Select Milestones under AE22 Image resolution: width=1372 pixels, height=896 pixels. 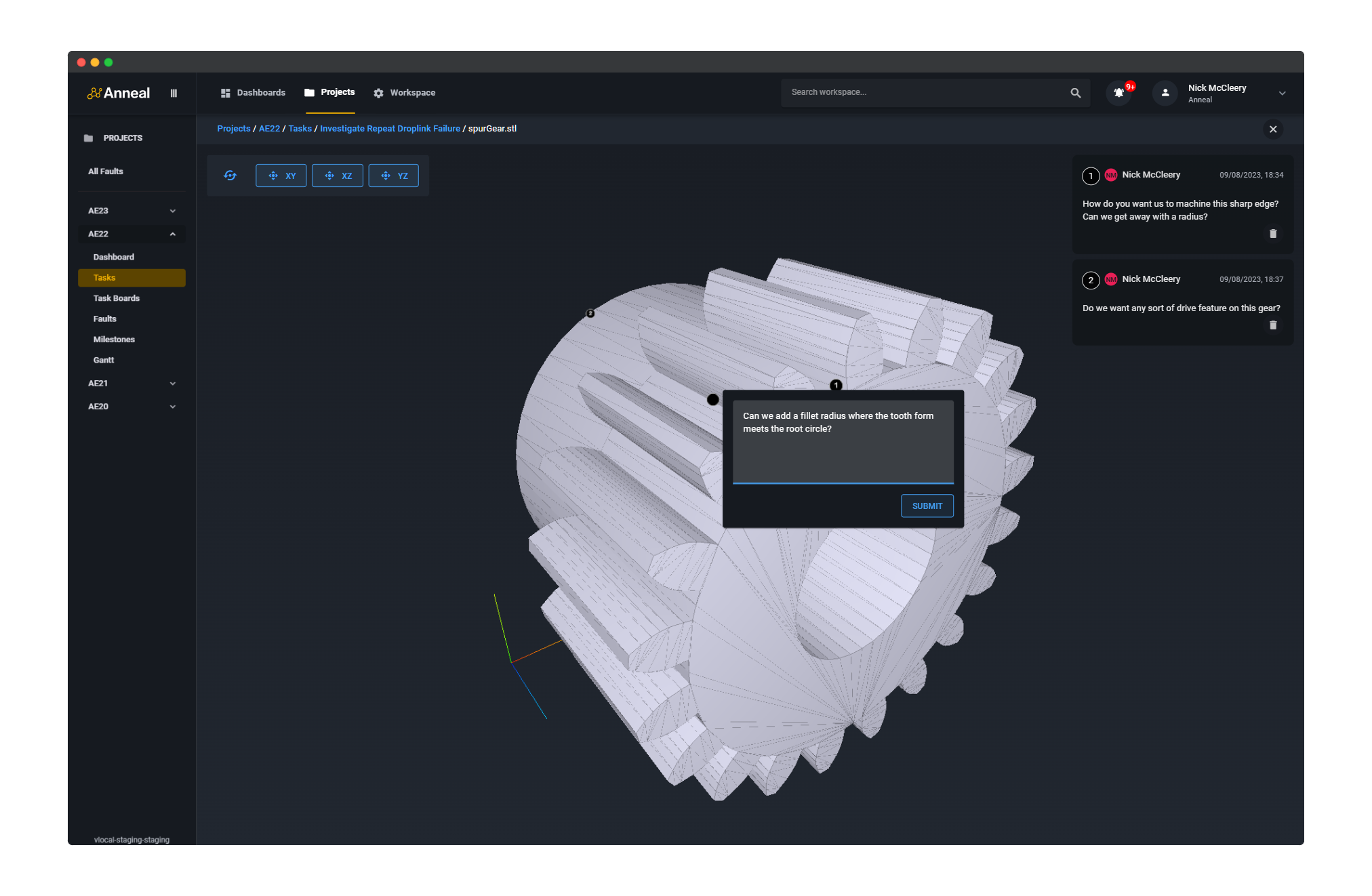pos(113,339)
